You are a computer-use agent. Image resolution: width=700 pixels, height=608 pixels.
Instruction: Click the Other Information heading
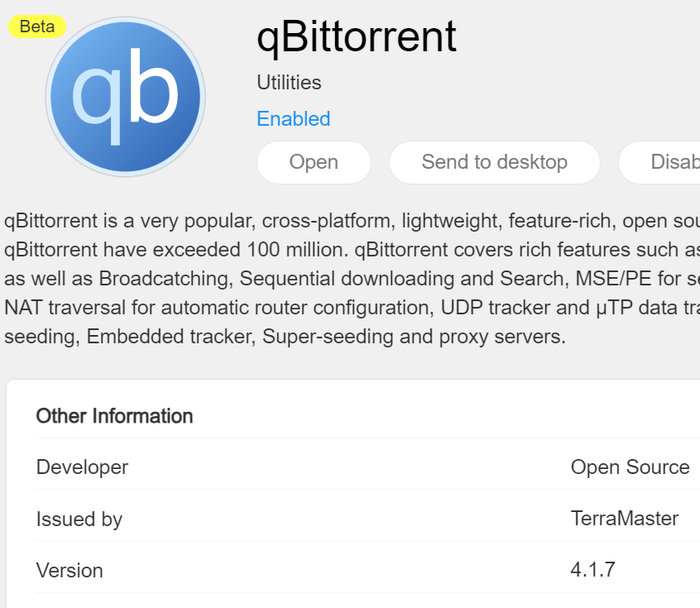114,416
